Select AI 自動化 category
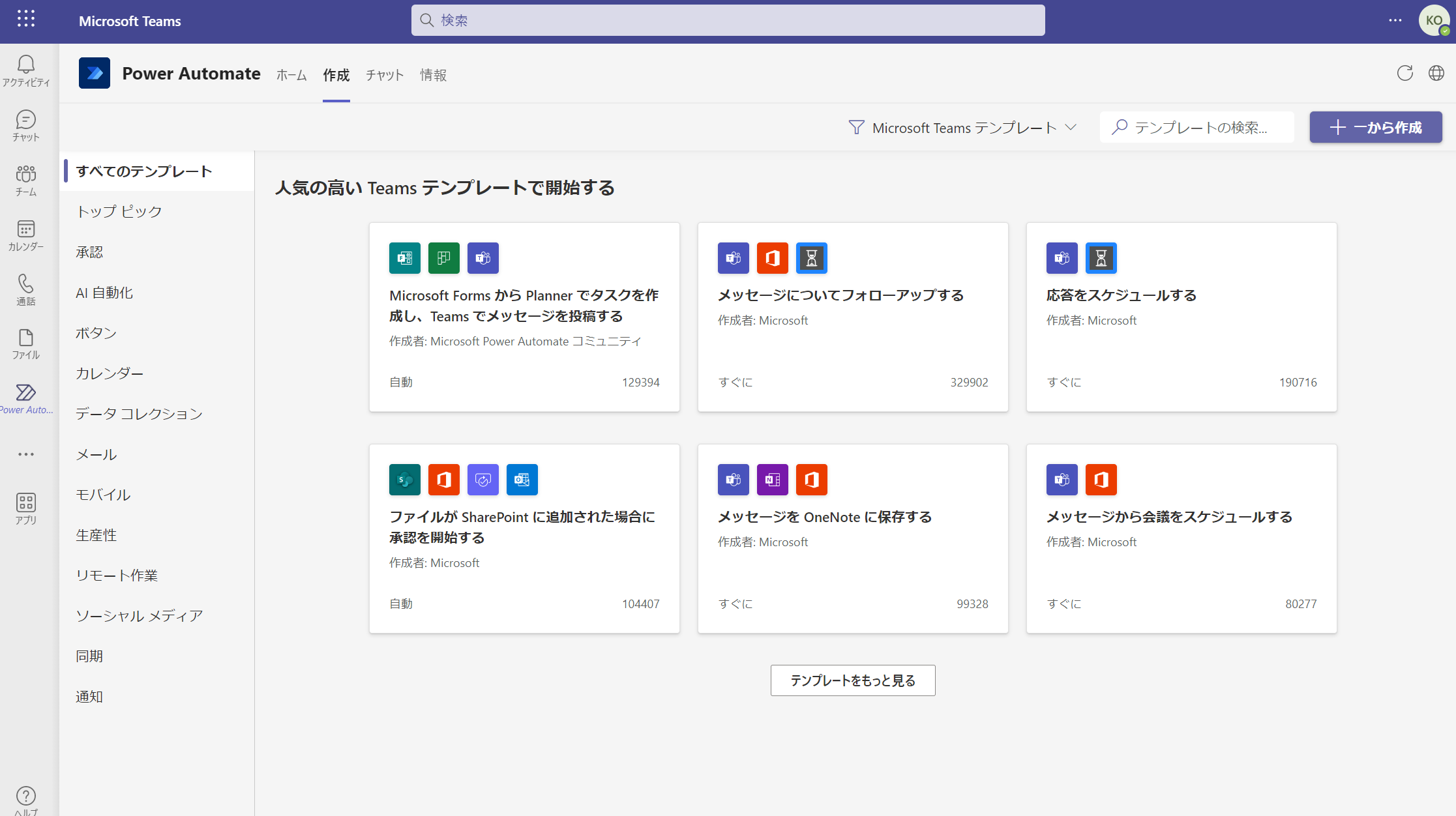This screenshot has height=816, width=1456. [x=157, y=292]
